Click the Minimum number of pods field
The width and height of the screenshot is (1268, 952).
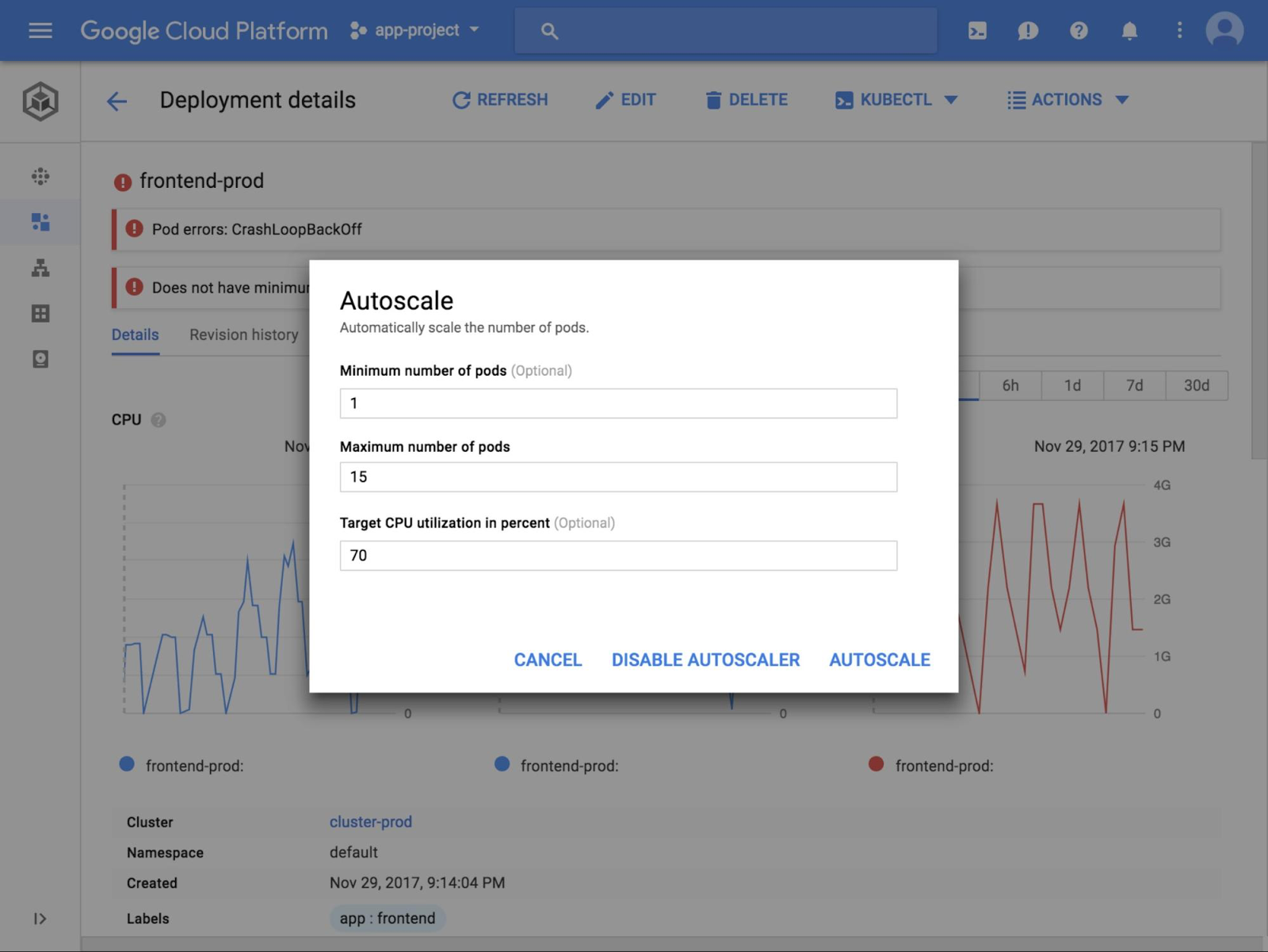point(618,403)
